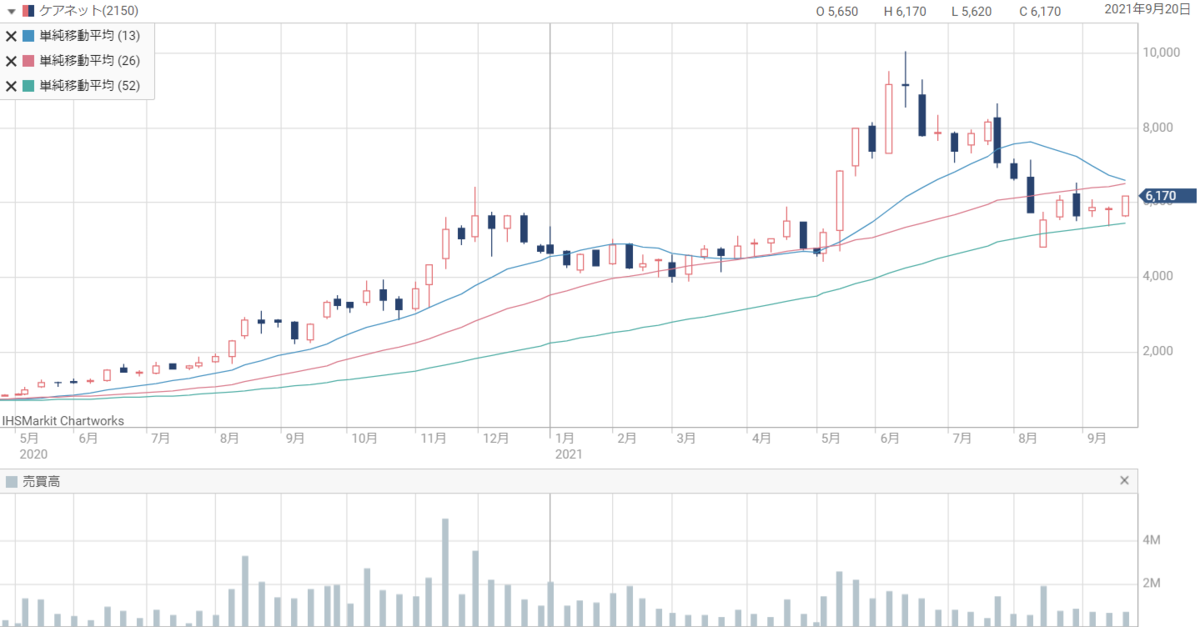Click the 売買高 panel label

click(x=41, y=482)
